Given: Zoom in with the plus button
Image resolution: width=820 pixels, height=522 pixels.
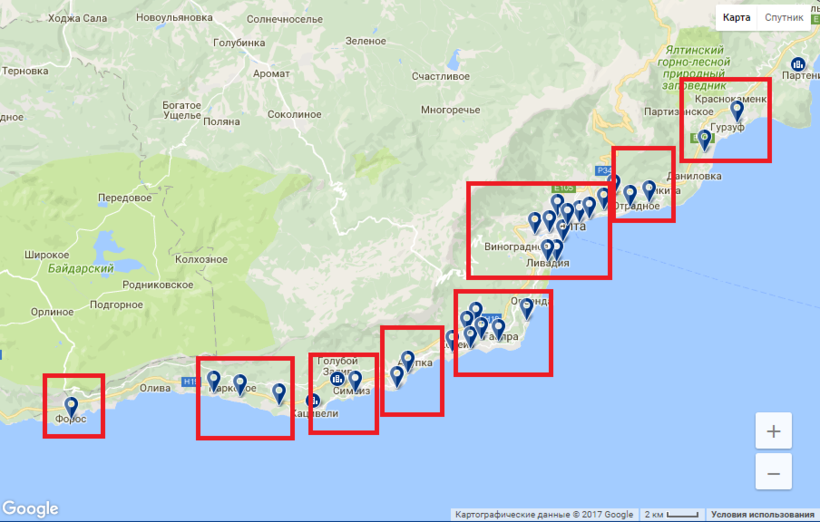Looking at the screenshot, I should 773,432.
